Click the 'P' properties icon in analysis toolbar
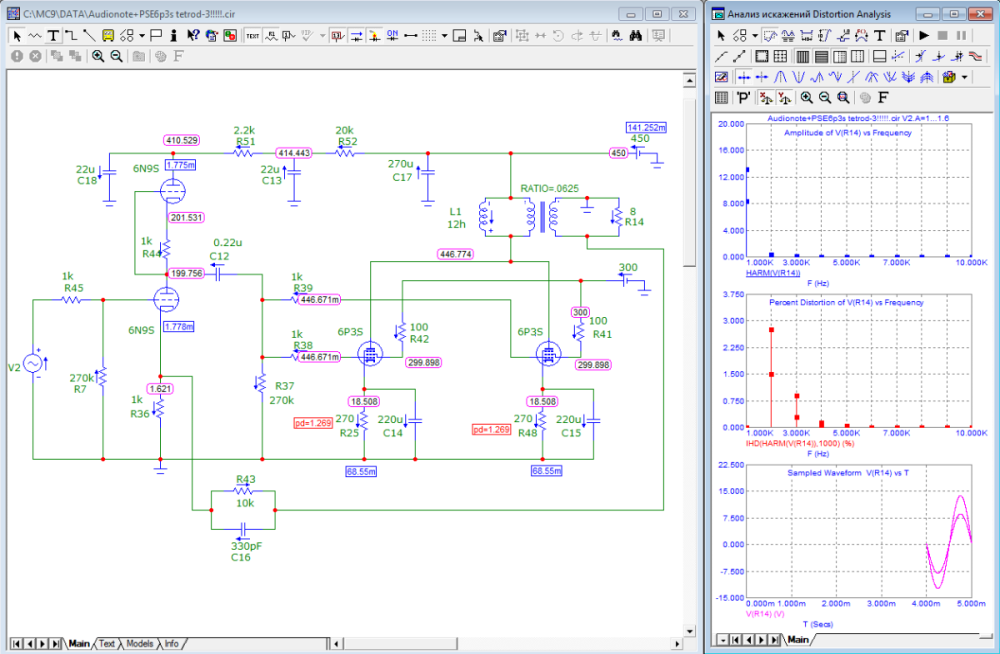Viewport: 1000px width, 654px height. (x=743, y=97)
